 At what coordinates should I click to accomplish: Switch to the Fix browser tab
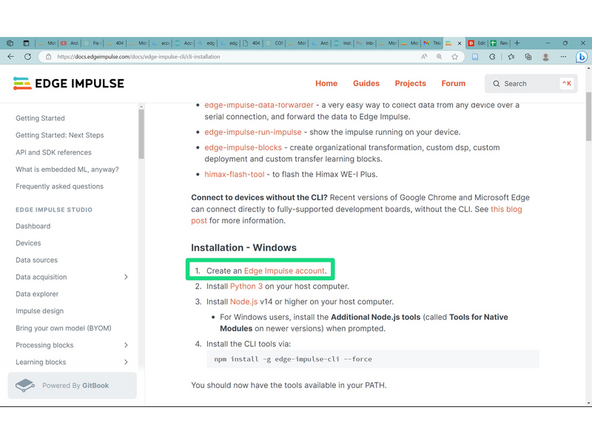[92, 43]
